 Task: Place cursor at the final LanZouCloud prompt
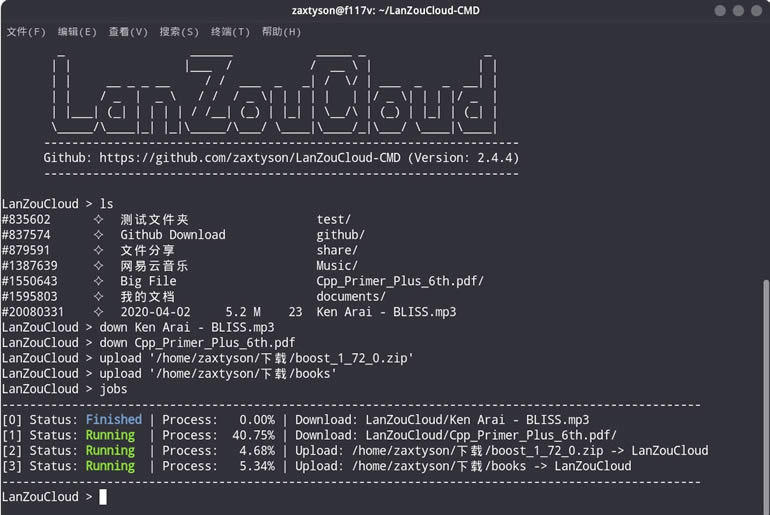point(103,497)
